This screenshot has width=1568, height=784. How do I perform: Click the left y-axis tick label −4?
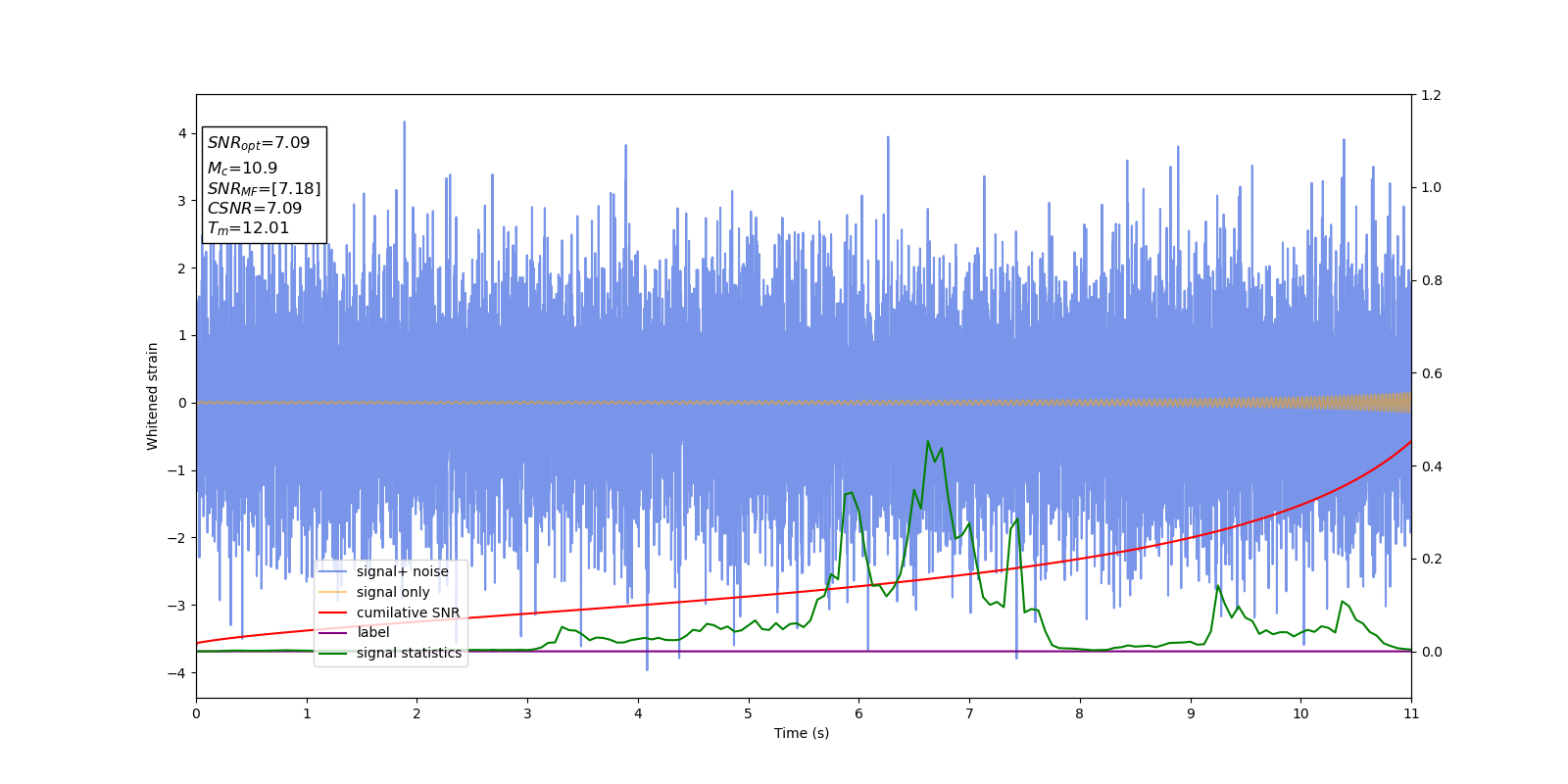[x=176, y=672]
